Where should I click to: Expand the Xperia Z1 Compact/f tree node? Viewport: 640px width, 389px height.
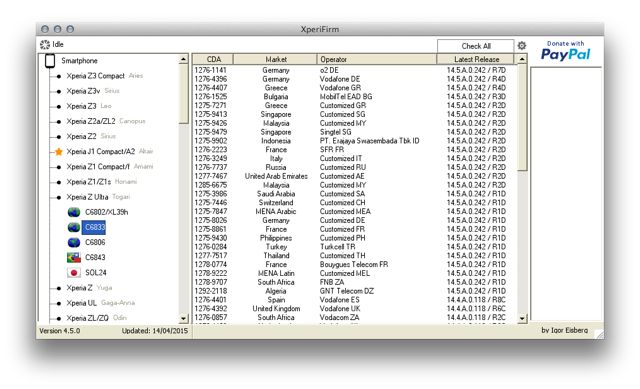59,167
